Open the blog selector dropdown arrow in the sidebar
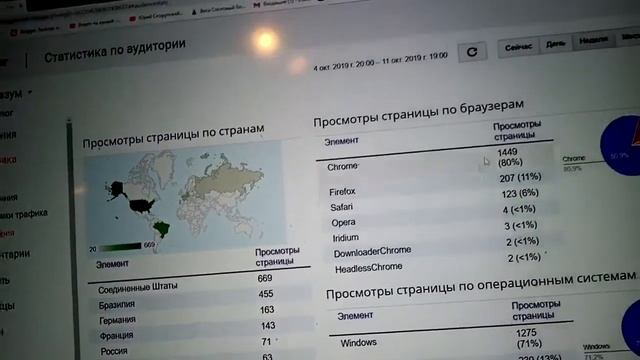Image resolution: width=640 pixels, height=360 pixels. point(30,93)
